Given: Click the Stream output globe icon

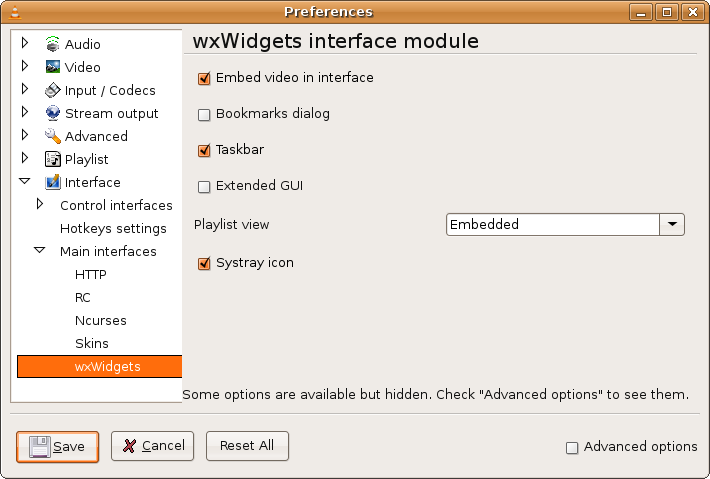Looking at the screenshot, I should coord(53,113).
